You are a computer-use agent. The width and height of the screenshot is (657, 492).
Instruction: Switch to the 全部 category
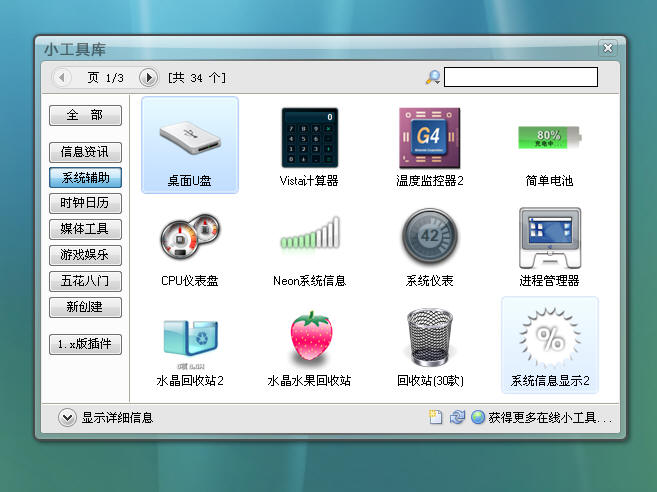[85, 115]
